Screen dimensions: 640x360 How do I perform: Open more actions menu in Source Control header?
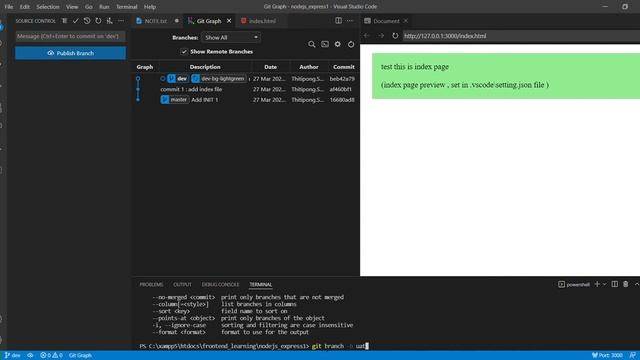point(121,21)
